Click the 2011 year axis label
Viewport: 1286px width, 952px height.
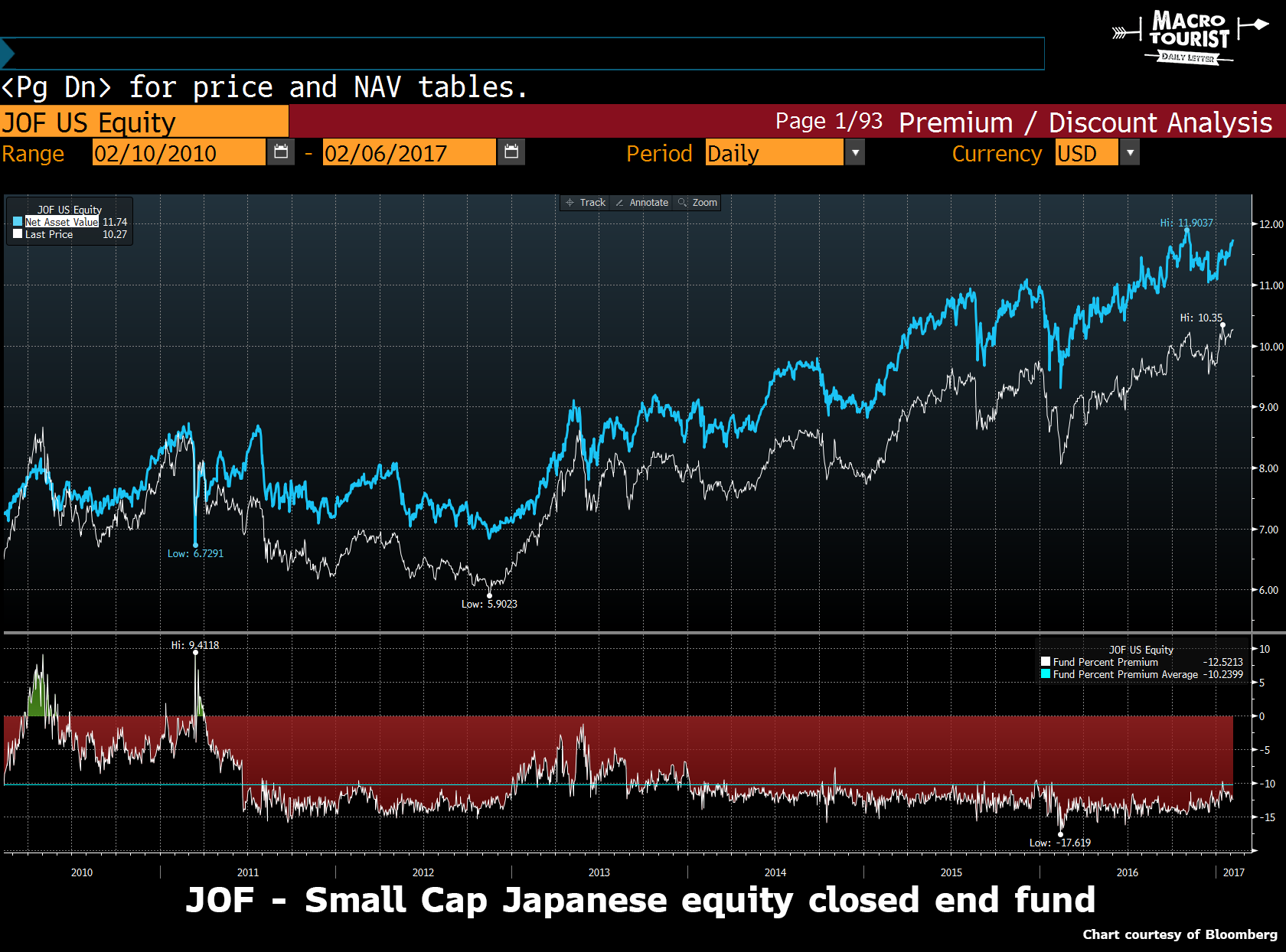(248, 872)
